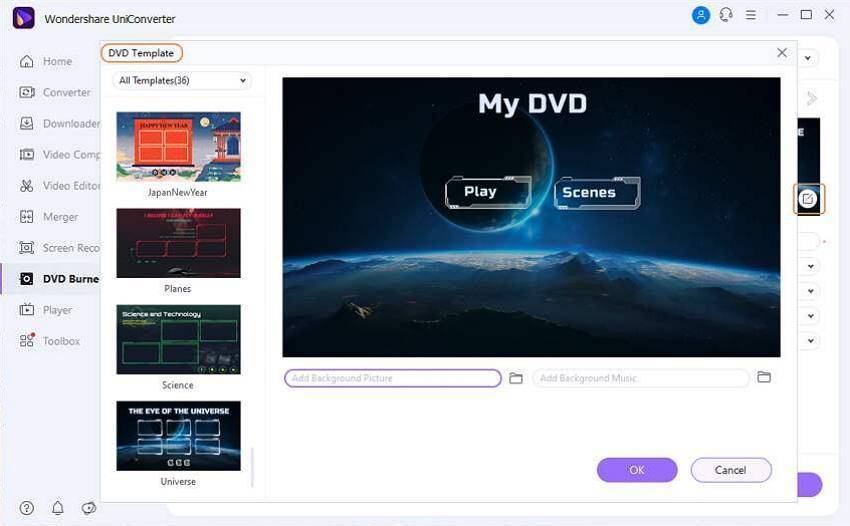This screenshot has width=850, height=526.
Task: Click the JapanNewYear template name
Action: tap(178, 193)
